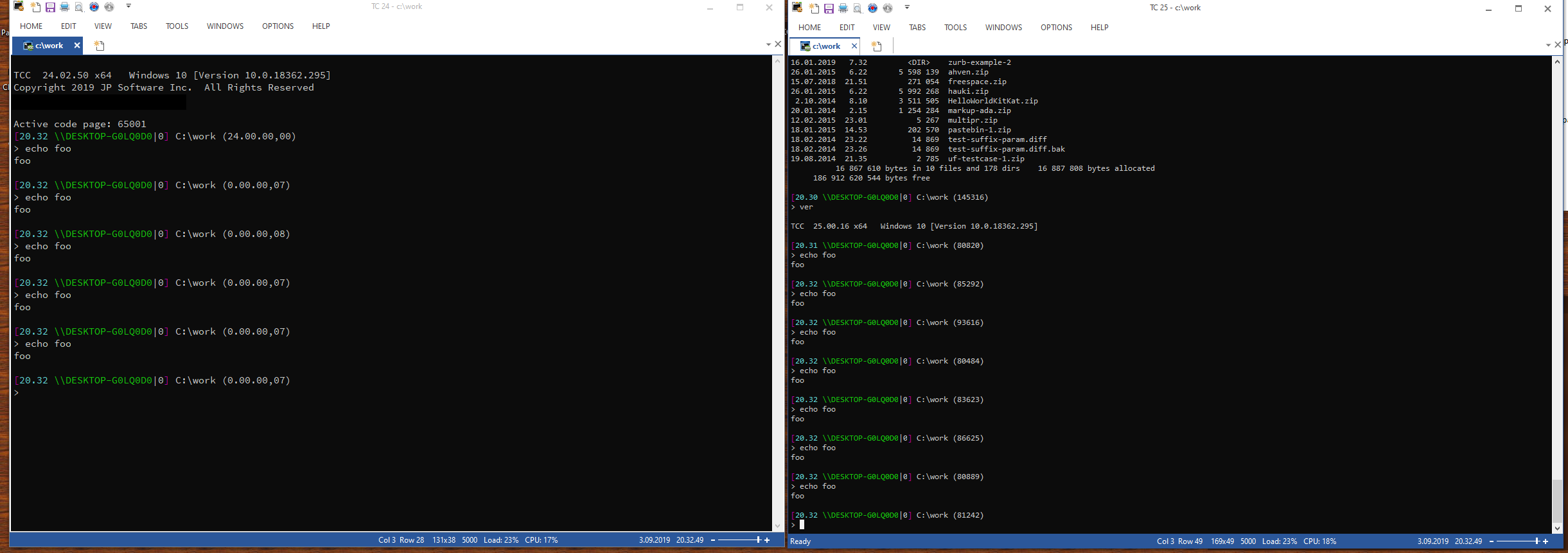This screenshot has height=553, width=1568.
Task: Click zoom out minus button in TC 25 status bar
Action: click(x=1491, y=541)
